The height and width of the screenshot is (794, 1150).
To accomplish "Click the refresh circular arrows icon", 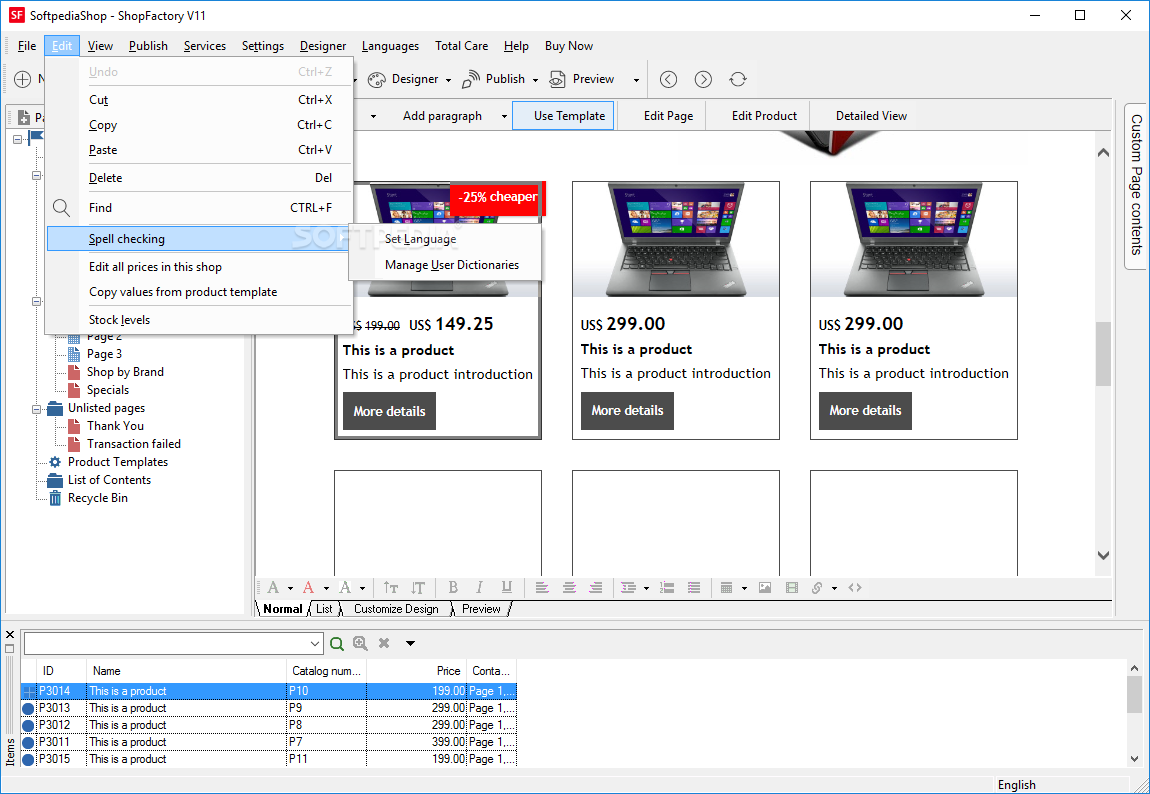I will point(738,79).
